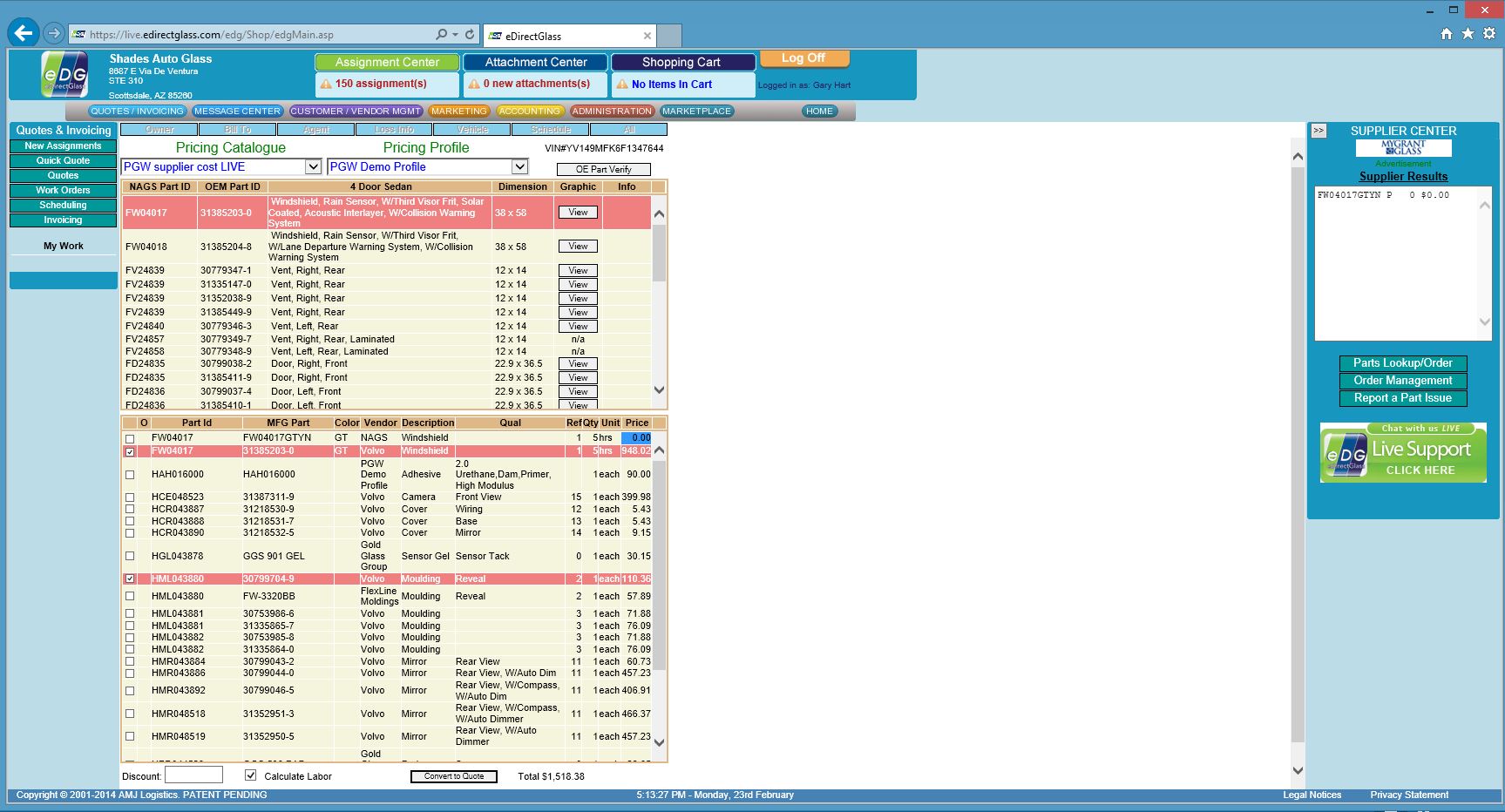
Task: Check the HCE048523 camera row checkbox
Action: (x=130, y=497)
